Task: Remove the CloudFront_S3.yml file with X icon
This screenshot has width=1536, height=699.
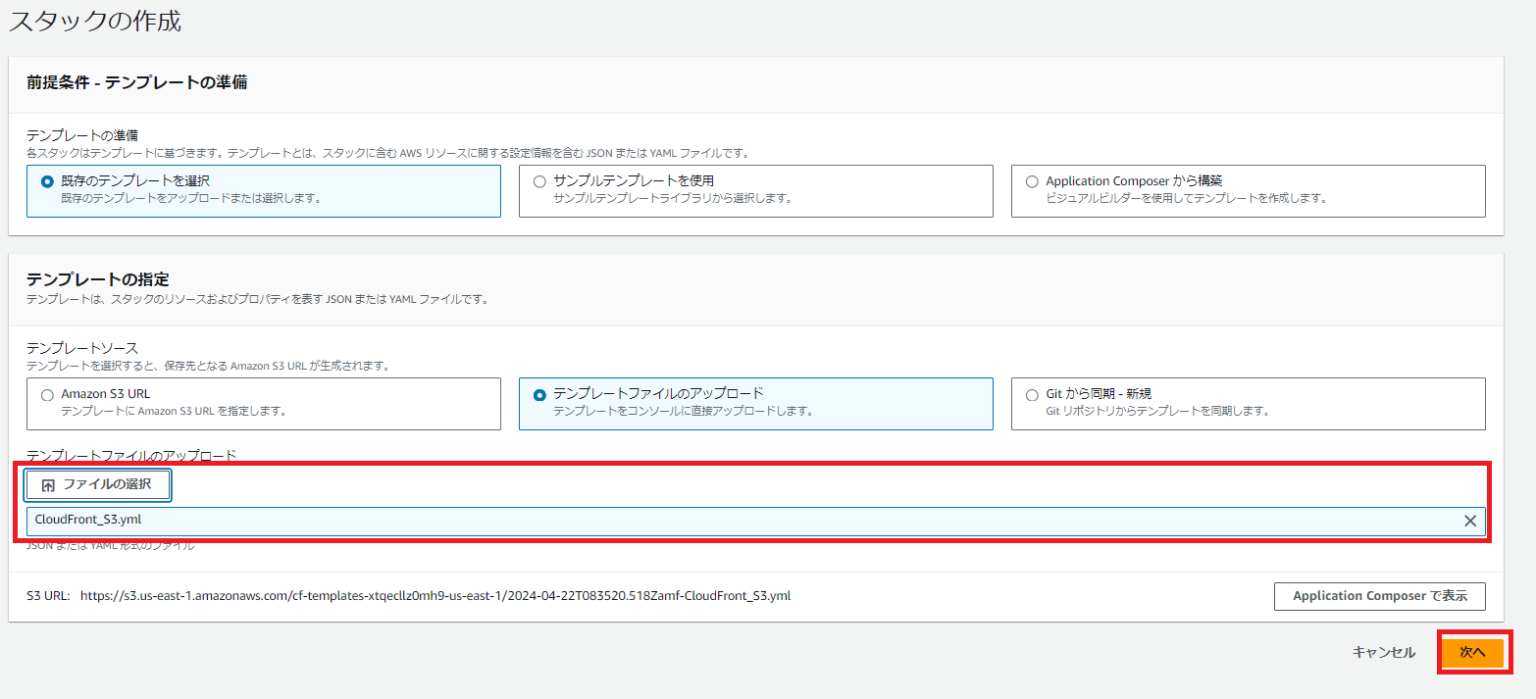Action: pos(1470,520)
